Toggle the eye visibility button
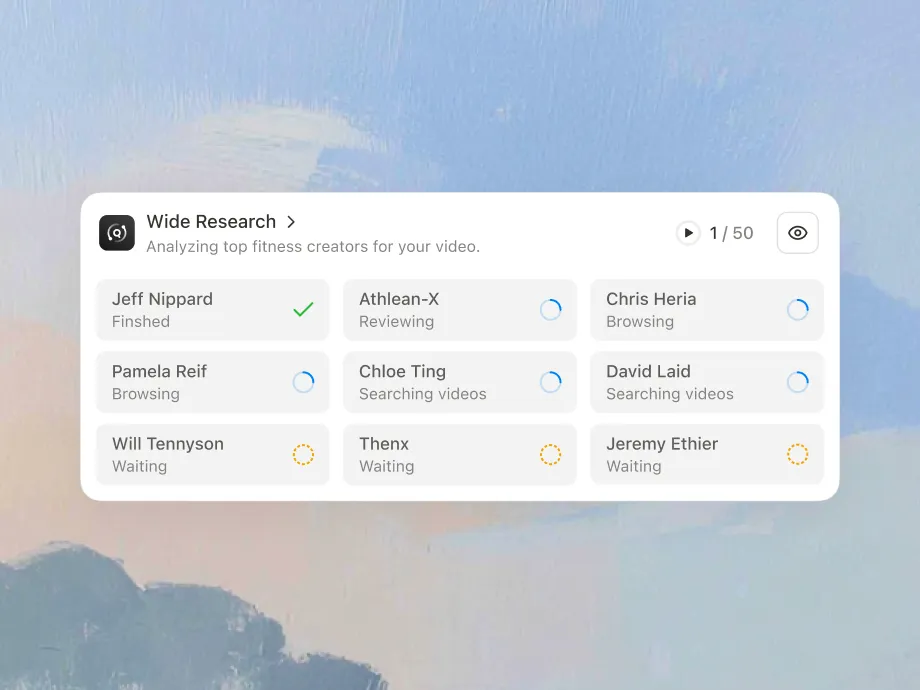Viewport: 920px width, 690px height. (x=797, y=233)
